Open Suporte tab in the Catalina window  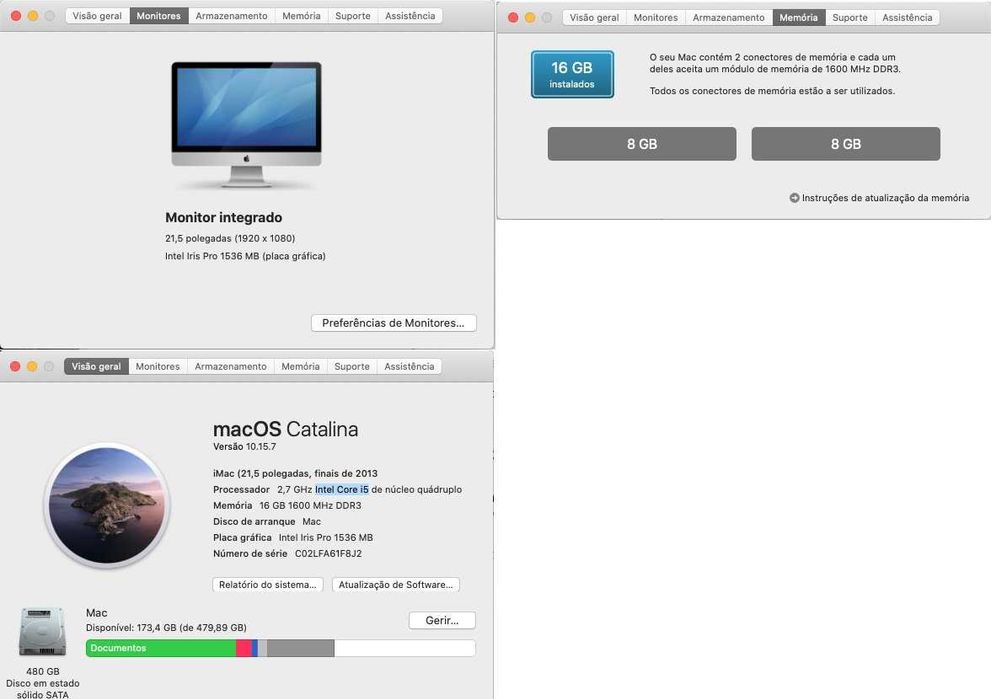point(352,367)
